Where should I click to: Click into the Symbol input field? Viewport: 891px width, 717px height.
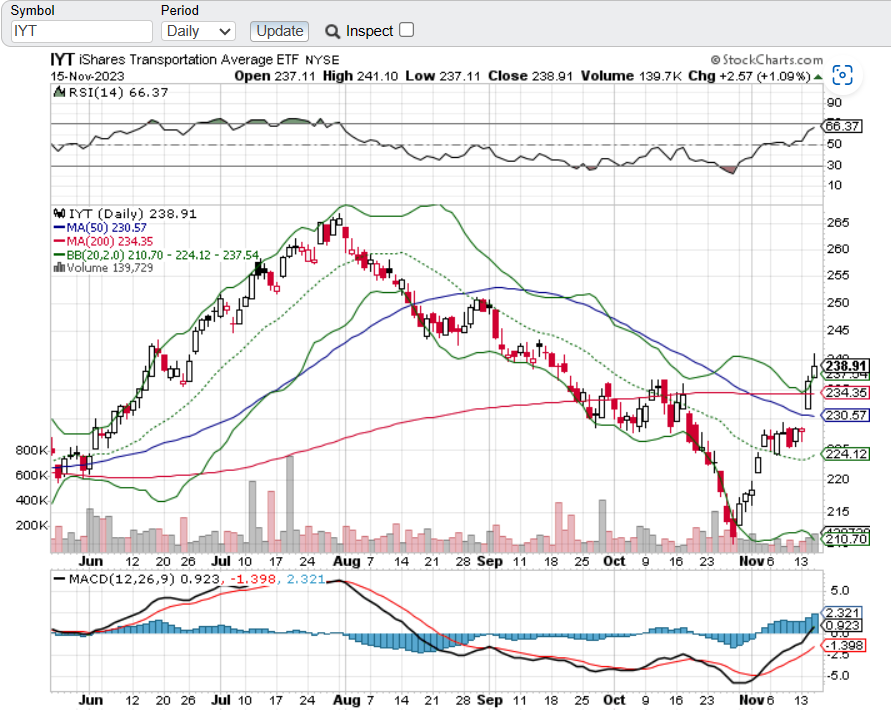point(81,31)
